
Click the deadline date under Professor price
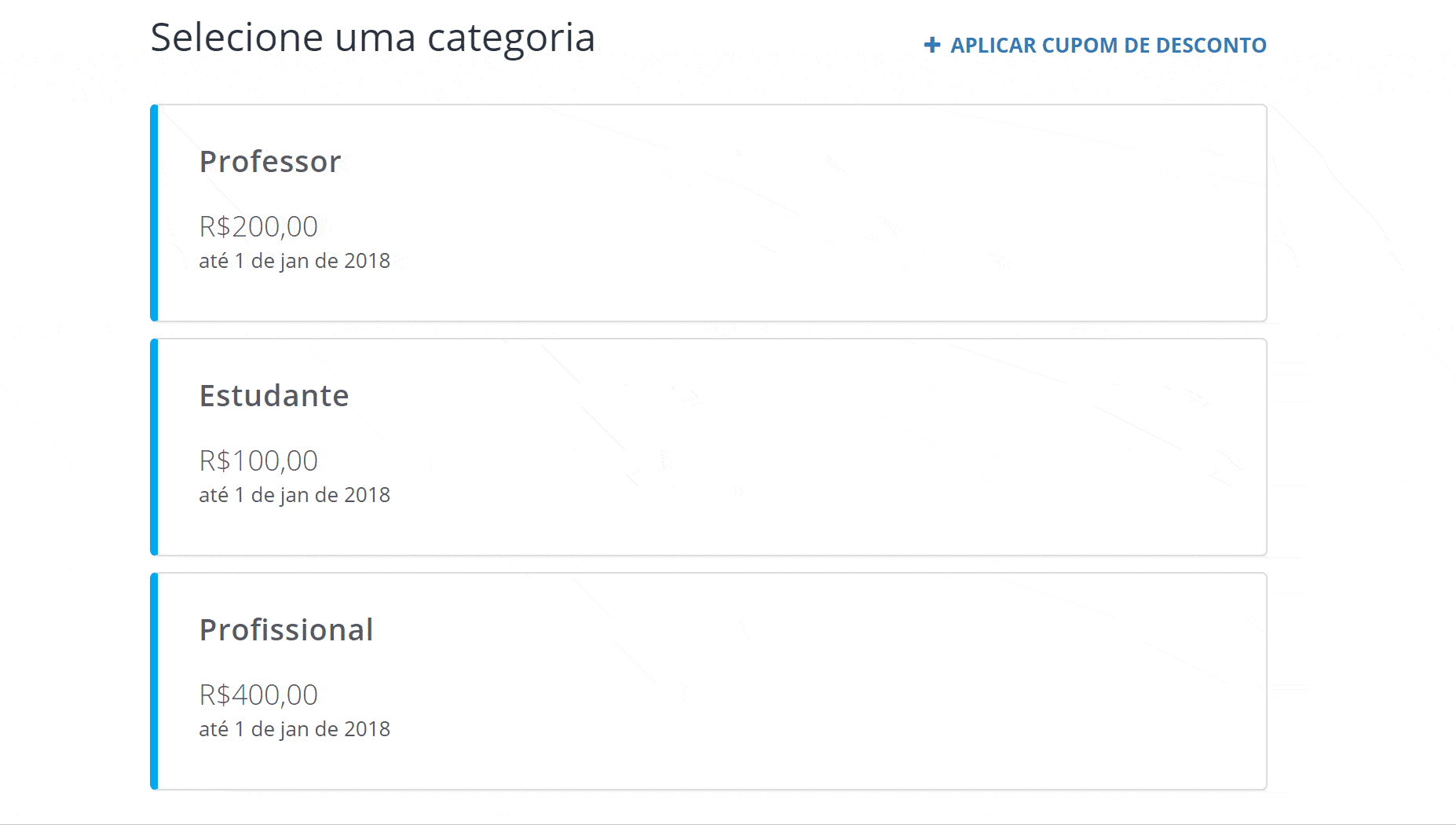(x=294, y=260)
